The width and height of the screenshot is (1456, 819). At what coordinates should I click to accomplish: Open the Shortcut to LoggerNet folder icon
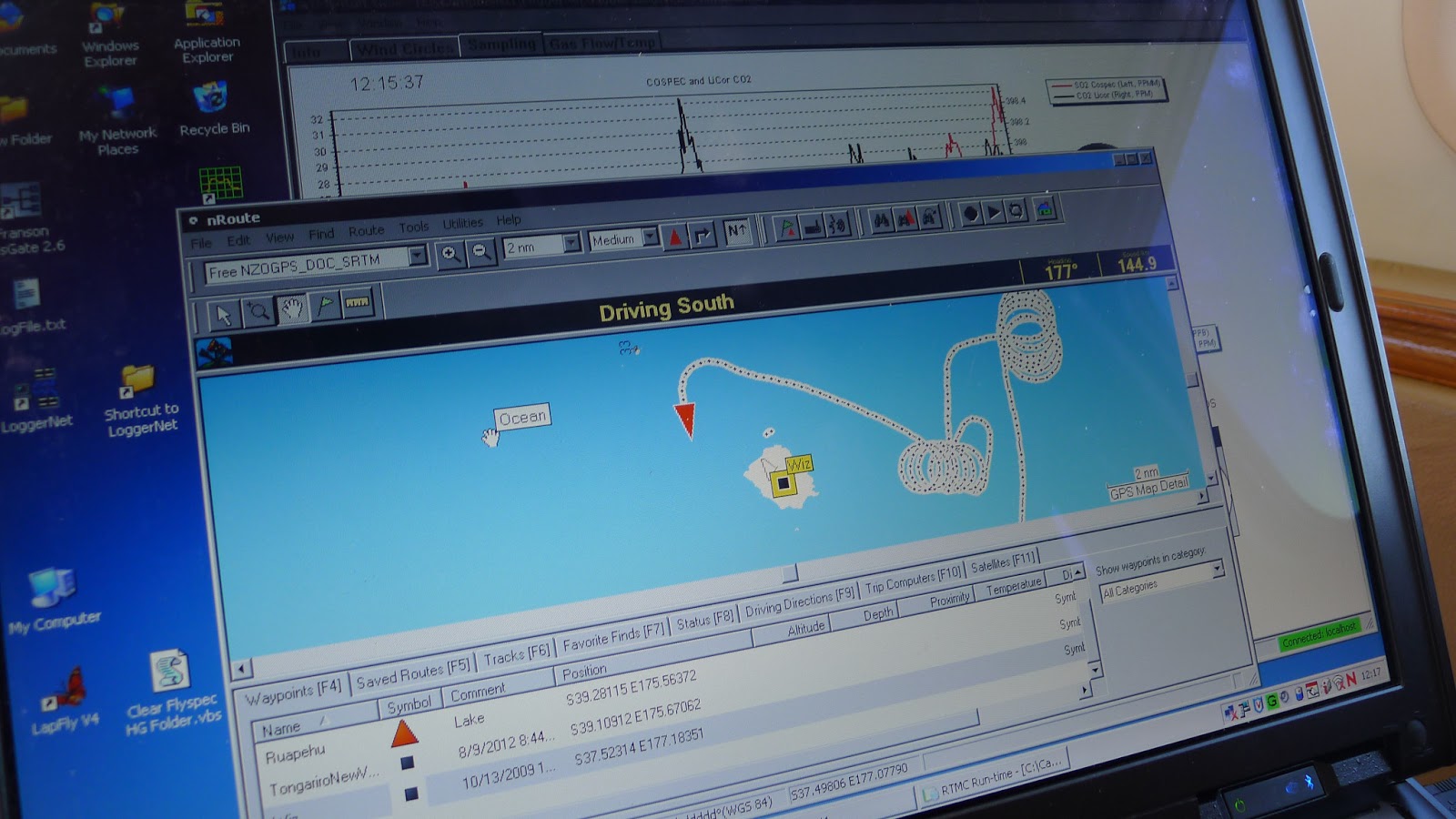click(x=141, y=400)
